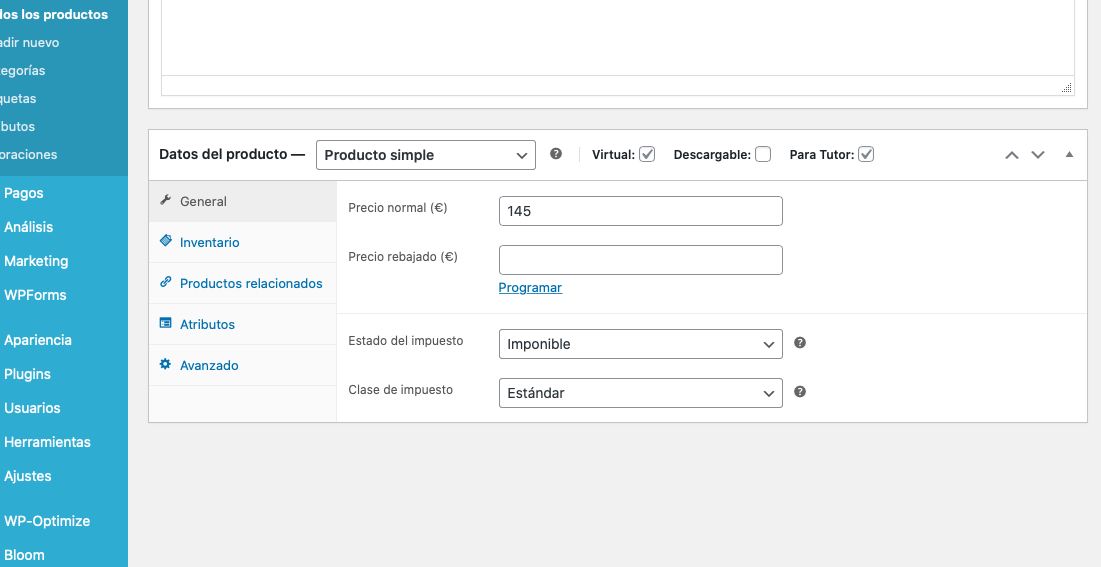Enable the Descargable checkbox
This screenshot has width=1101, height=567.
coord(763,154)
